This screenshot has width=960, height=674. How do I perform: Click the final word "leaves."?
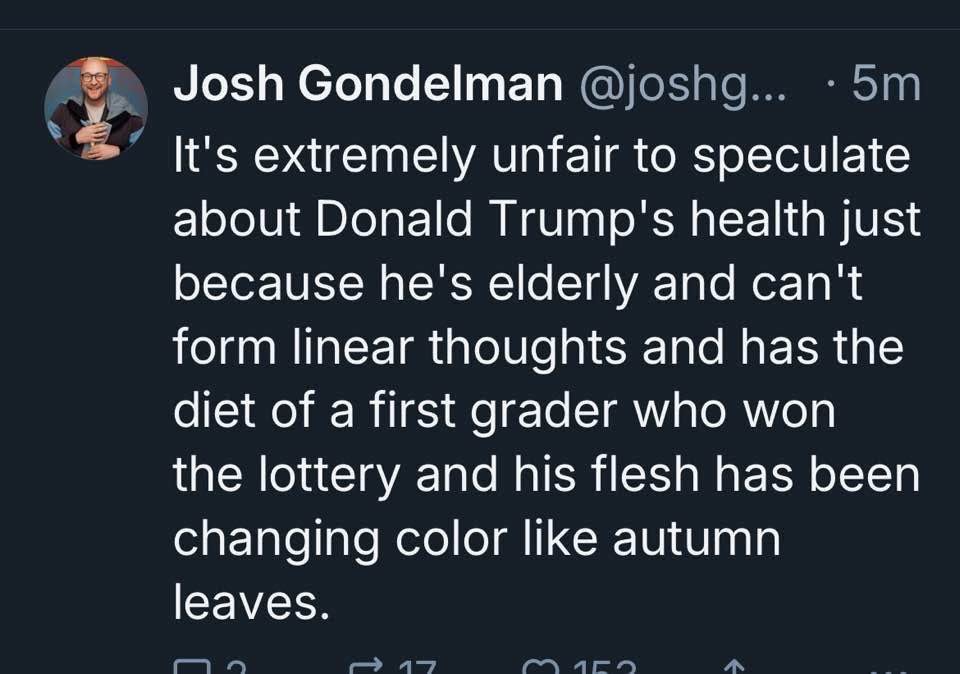point(251,604)
